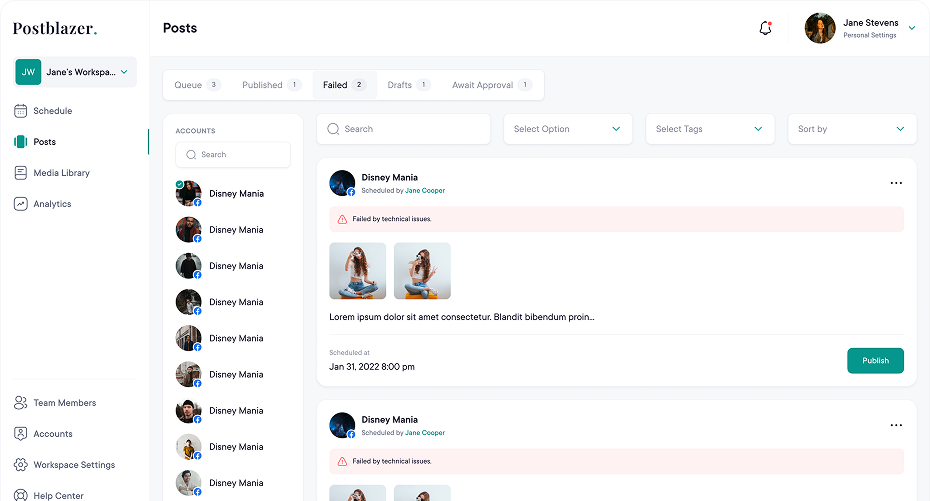
Task: Click the Publish button on first post
Action: click(875, 360)
